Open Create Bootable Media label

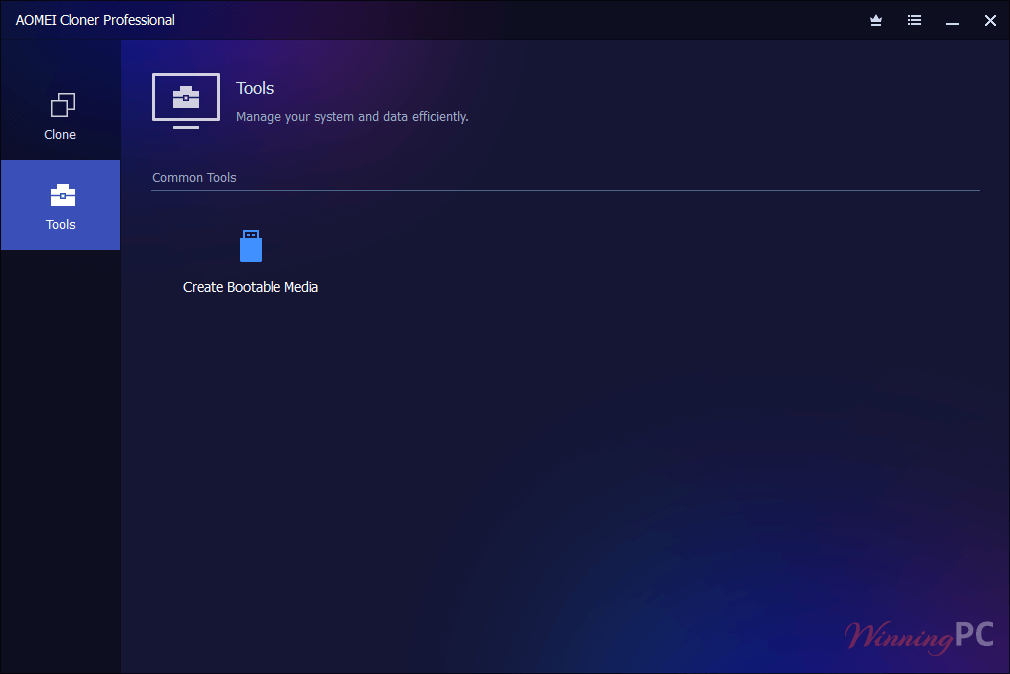click(251, 287)
